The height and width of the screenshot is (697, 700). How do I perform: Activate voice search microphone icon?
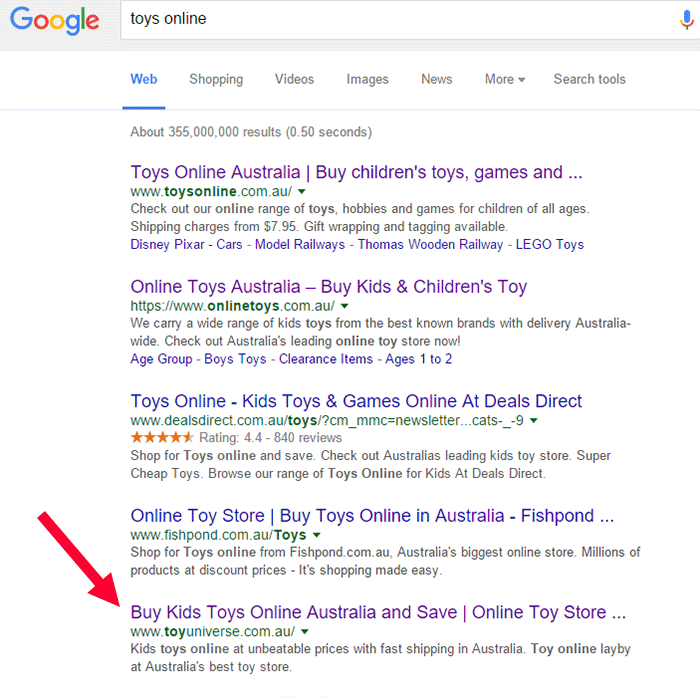coord(687,20)
